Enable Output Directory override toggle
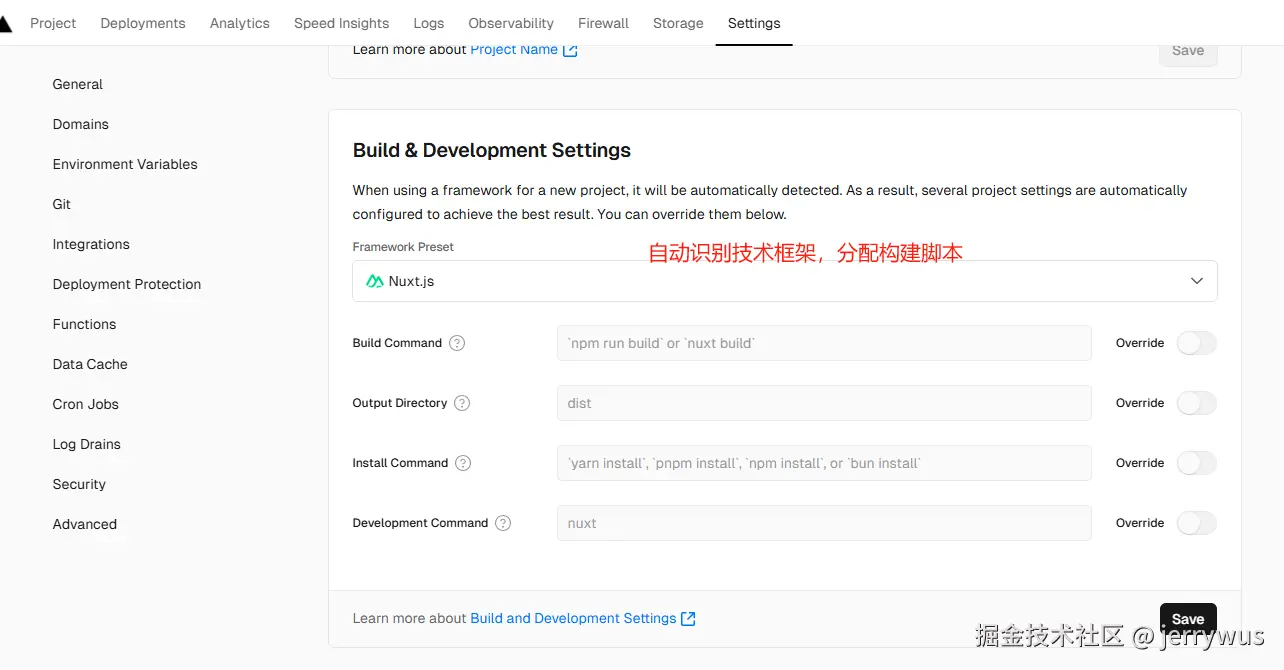 pyautogui.click(x=1196, y=403)
